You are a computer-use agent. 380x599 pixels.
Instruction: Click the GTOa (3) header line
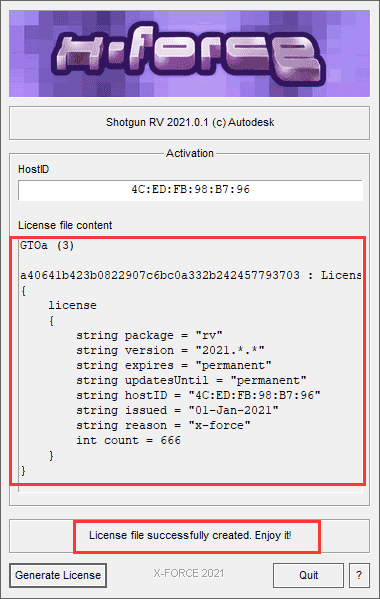(47, 245)
